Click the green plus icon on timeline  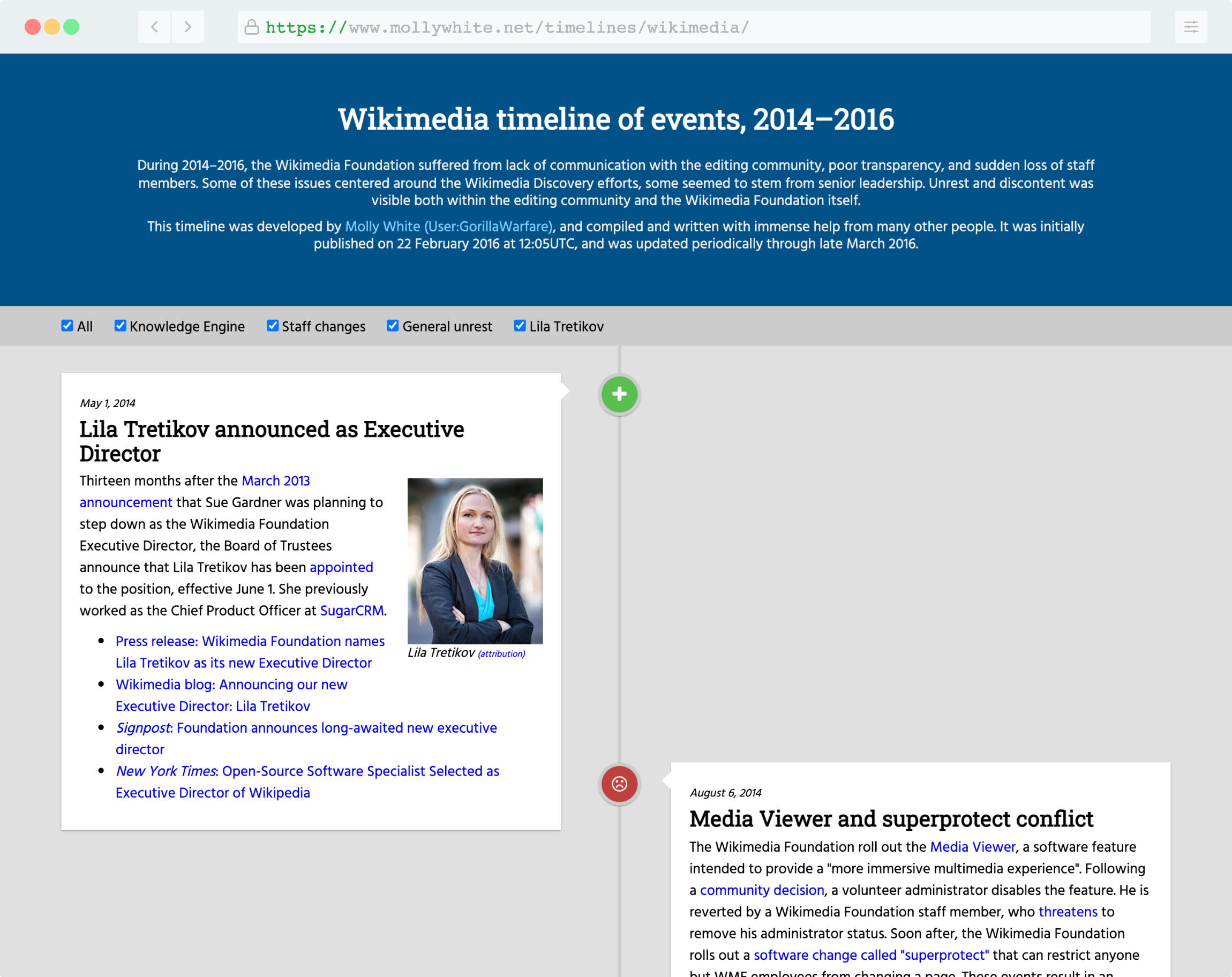pyautogui.click(x=620, y=394)
